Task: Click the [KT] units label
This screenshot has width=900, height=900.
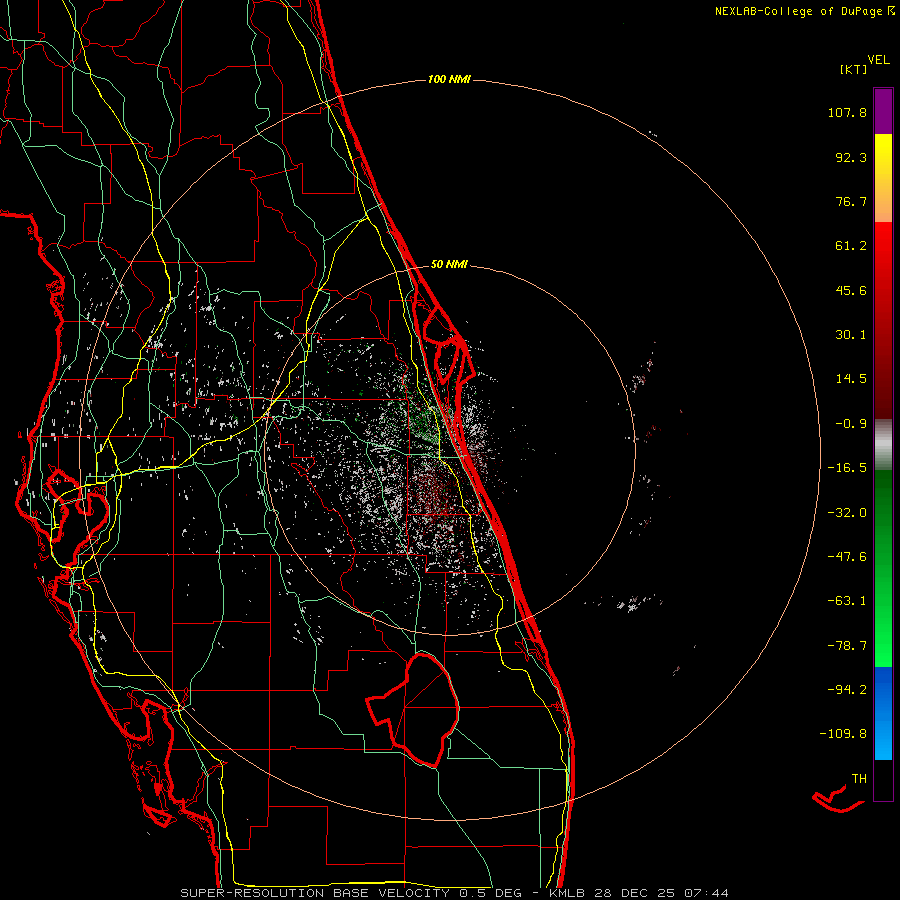Action: tap(853, 69)
